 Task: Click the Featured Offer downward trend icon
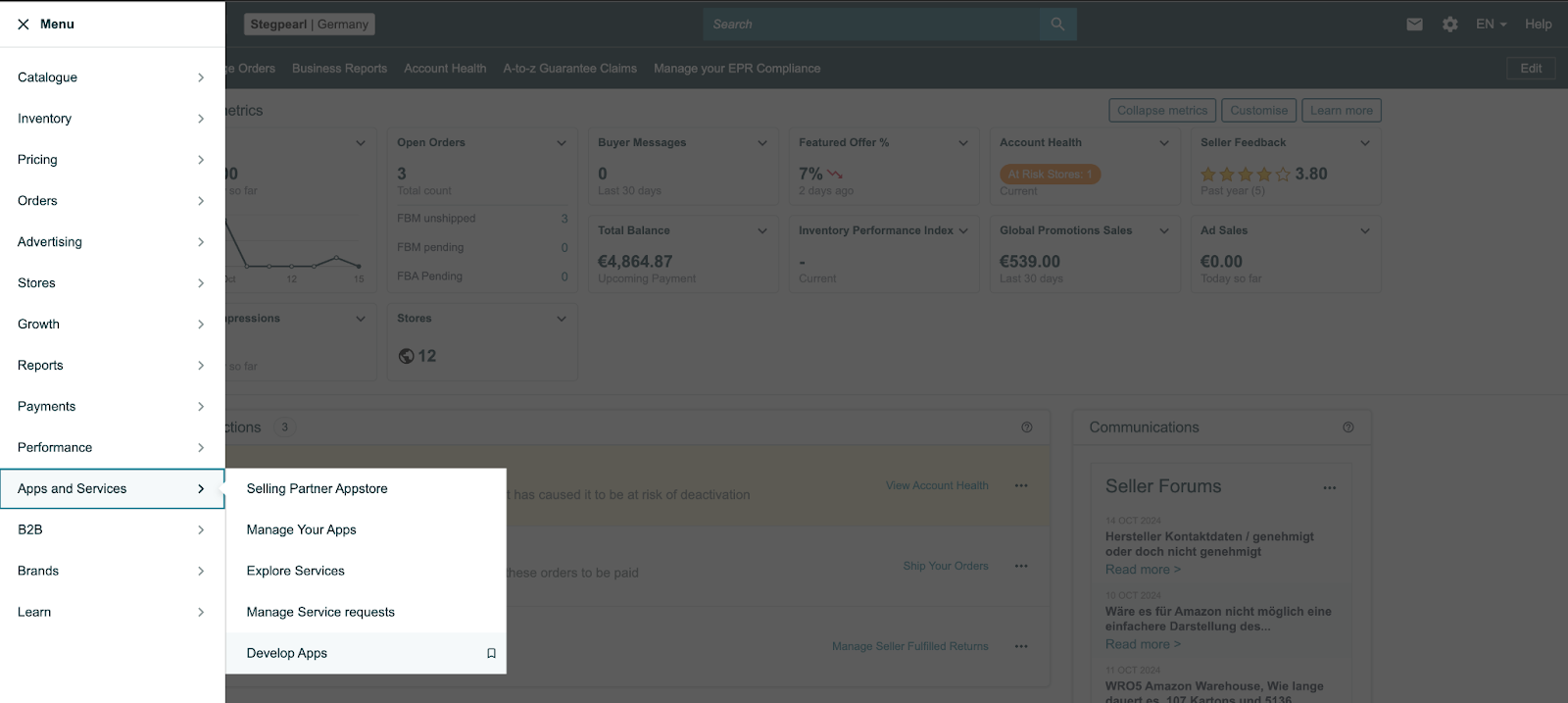835,175
